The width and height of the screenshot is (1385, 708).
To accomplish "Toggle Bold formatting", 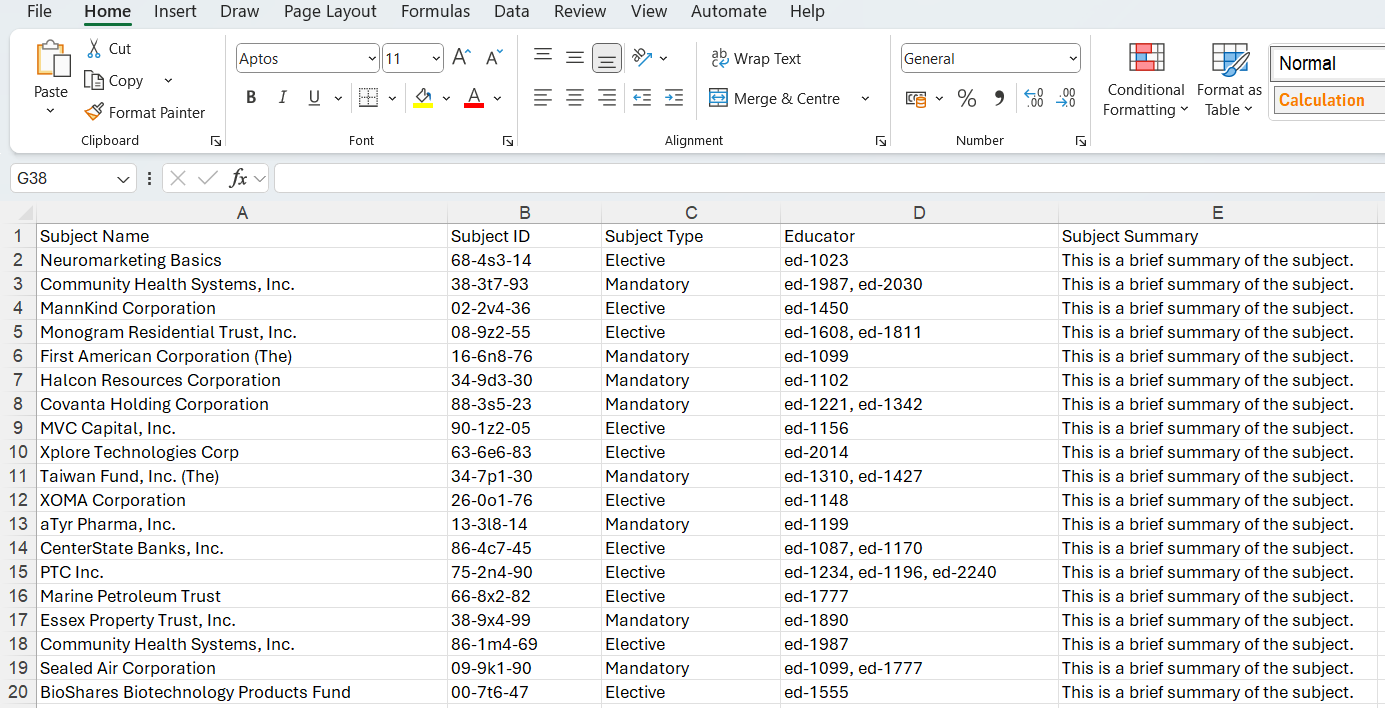I will click(251, 98).
